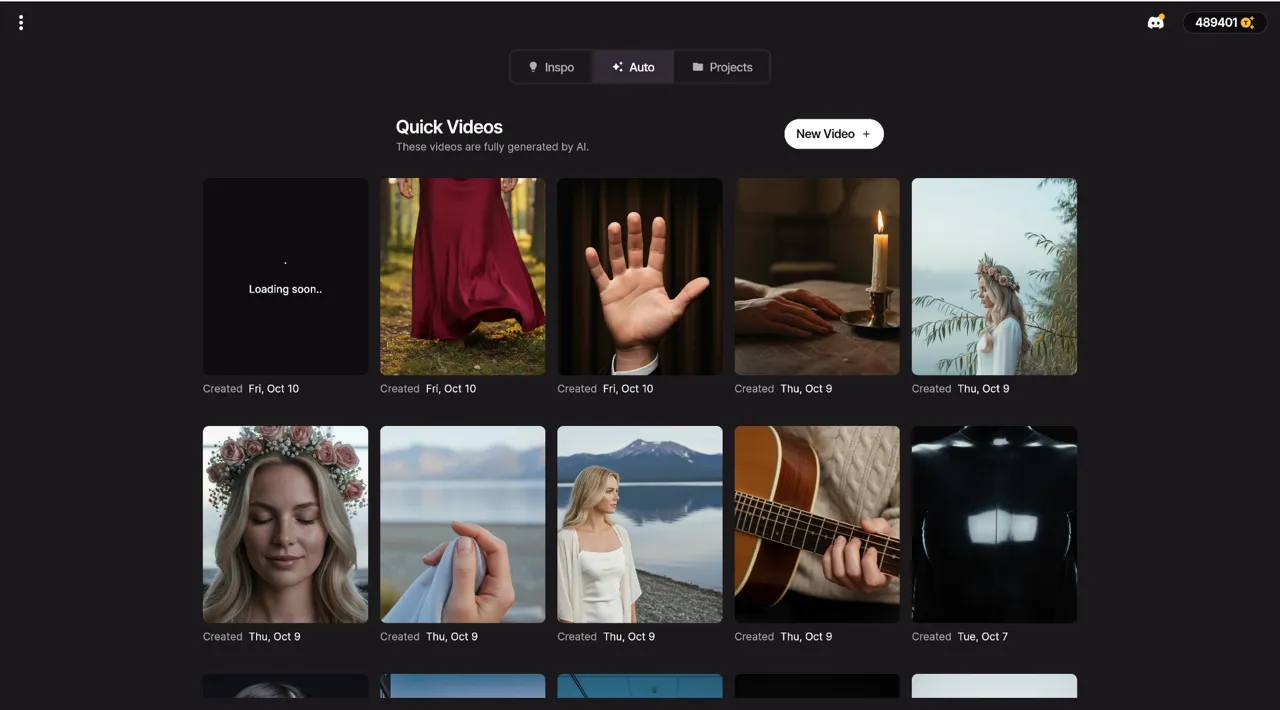The image size is (1280, 710).
Task: Open the red dress video thumbnail
Action: coord(462,276)
